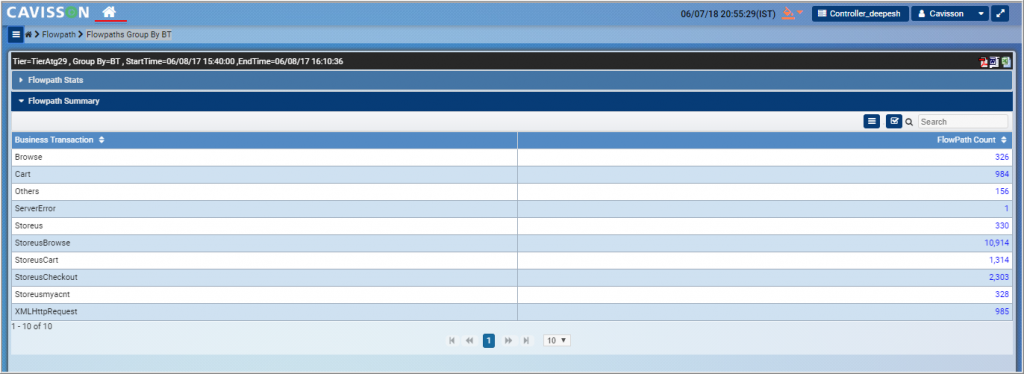Go to the home dashboard icon

tap(109, 12)
